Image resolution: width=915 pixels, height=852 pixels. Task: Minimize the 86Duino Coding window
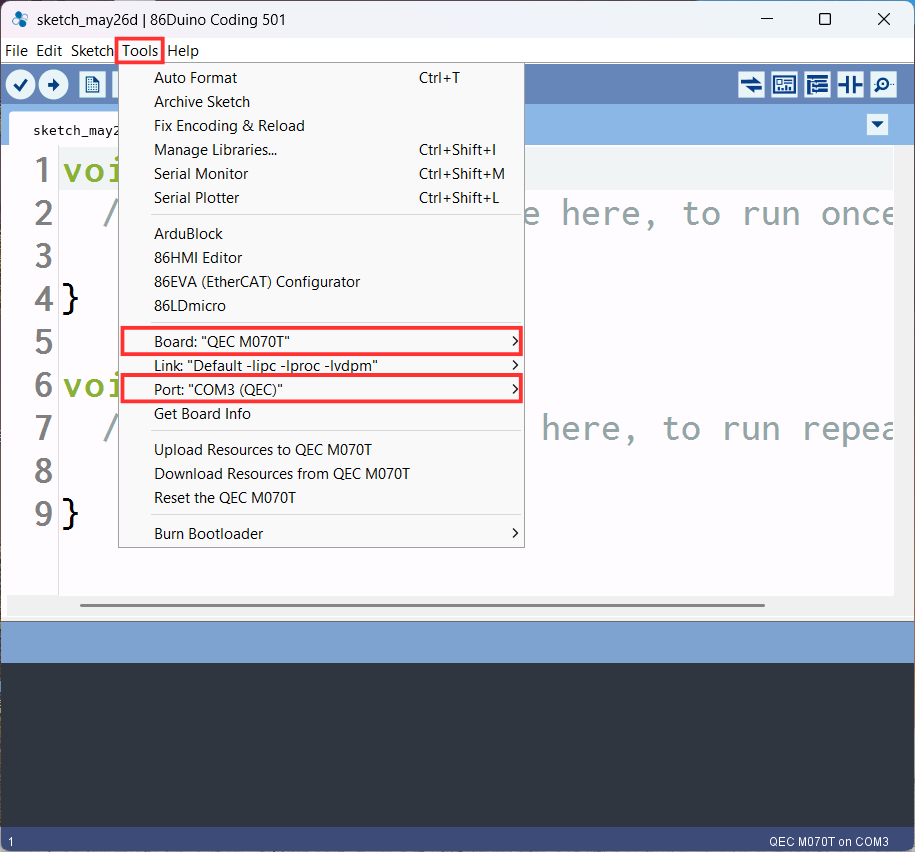click(767, 19)
